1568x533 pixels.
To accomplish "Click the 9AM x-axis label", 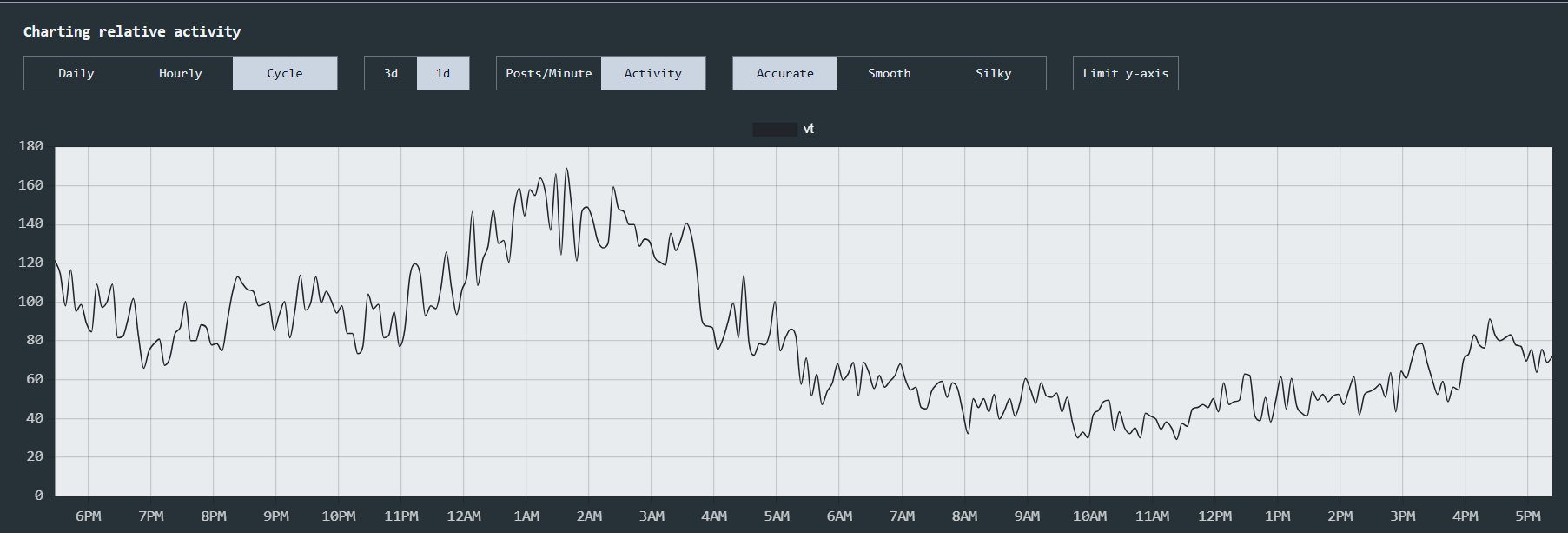I will pyautogui.click(x=1027, y=516).
